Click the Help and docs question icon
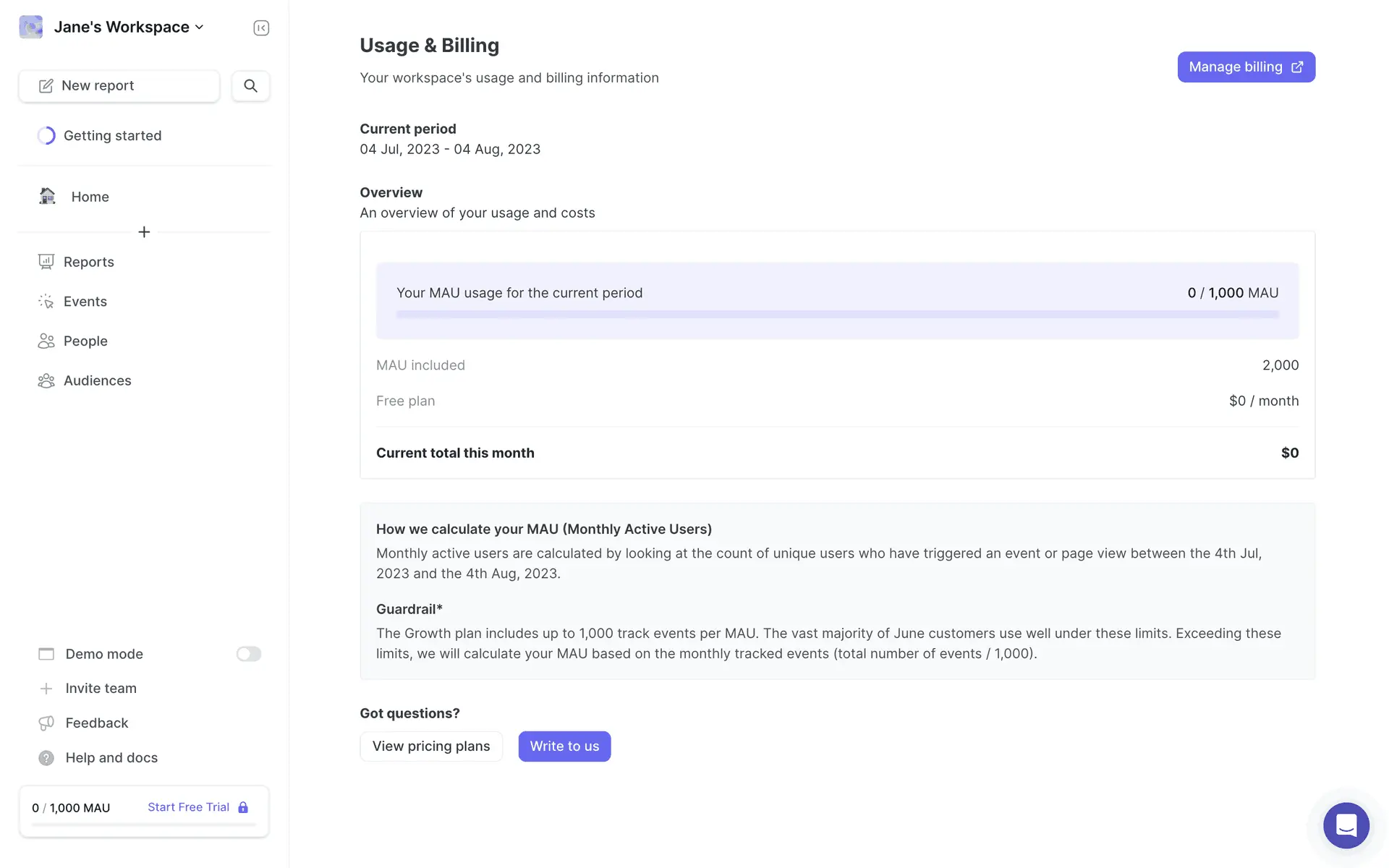 [x=46, y=758]
